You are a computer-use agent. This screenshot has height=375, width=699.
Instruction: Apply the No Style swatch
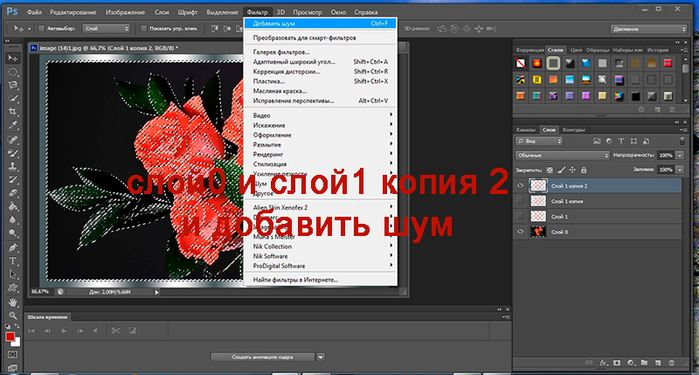[x=521, y=63]
